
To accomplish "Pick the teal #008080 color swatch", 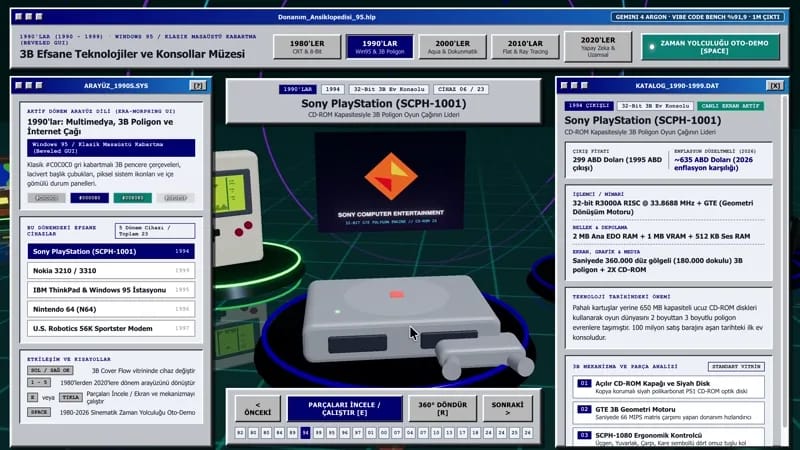I will [x=133, y=198].
